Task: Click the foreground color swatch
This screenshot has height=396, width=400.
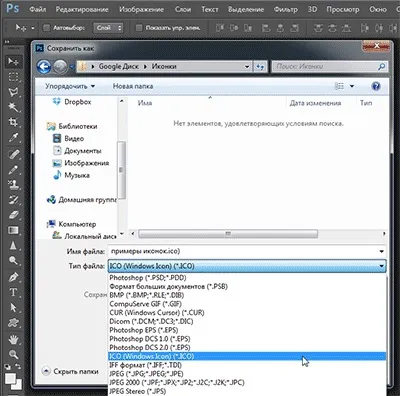Action: (x=10, y=379)
